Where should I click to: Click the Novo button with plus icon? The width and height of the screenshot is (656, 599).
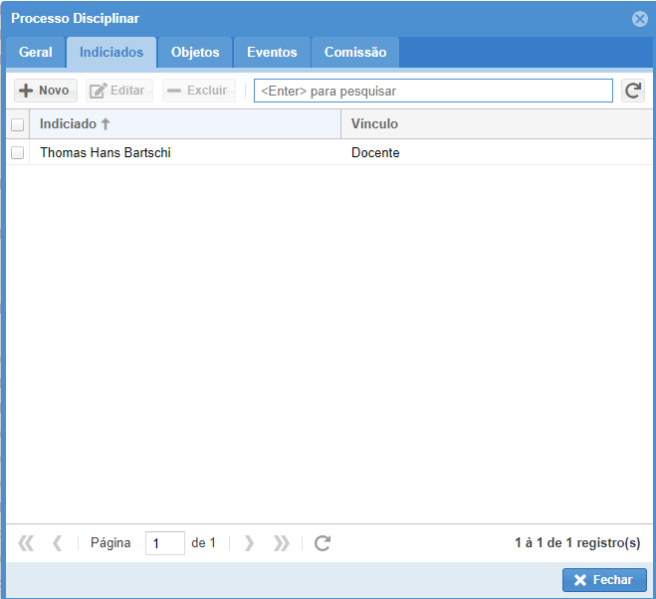click(45, 91)
